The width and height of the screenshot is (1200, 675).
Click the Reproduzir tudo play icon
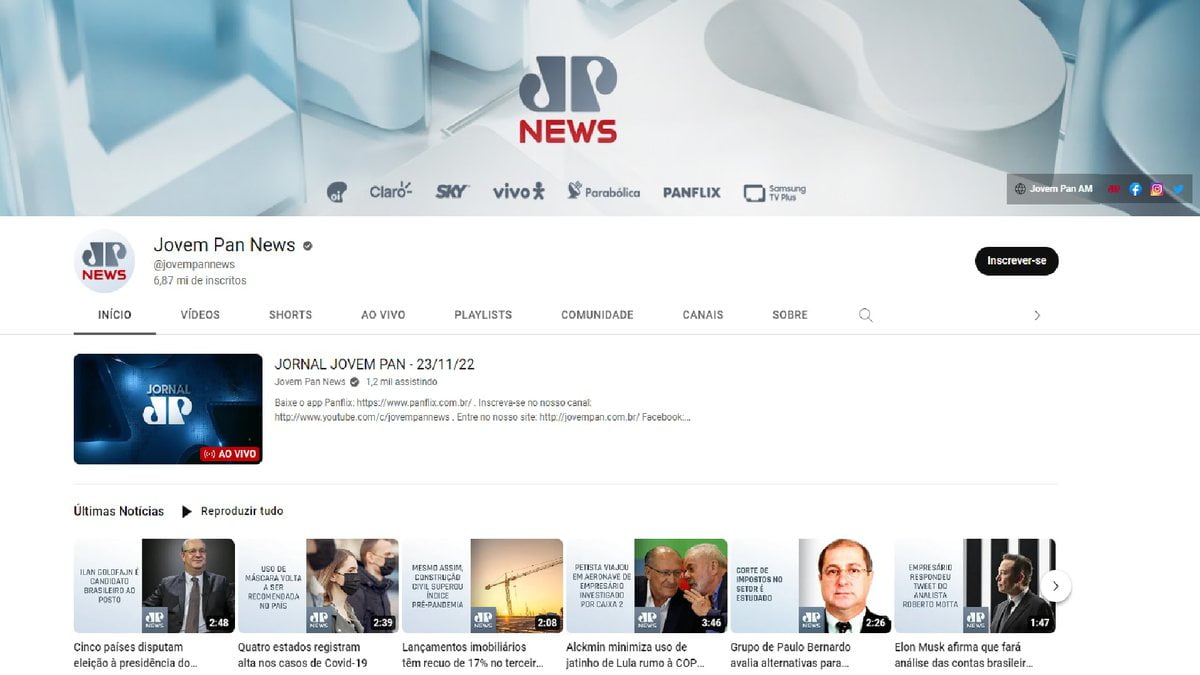[x=187, y=511]
